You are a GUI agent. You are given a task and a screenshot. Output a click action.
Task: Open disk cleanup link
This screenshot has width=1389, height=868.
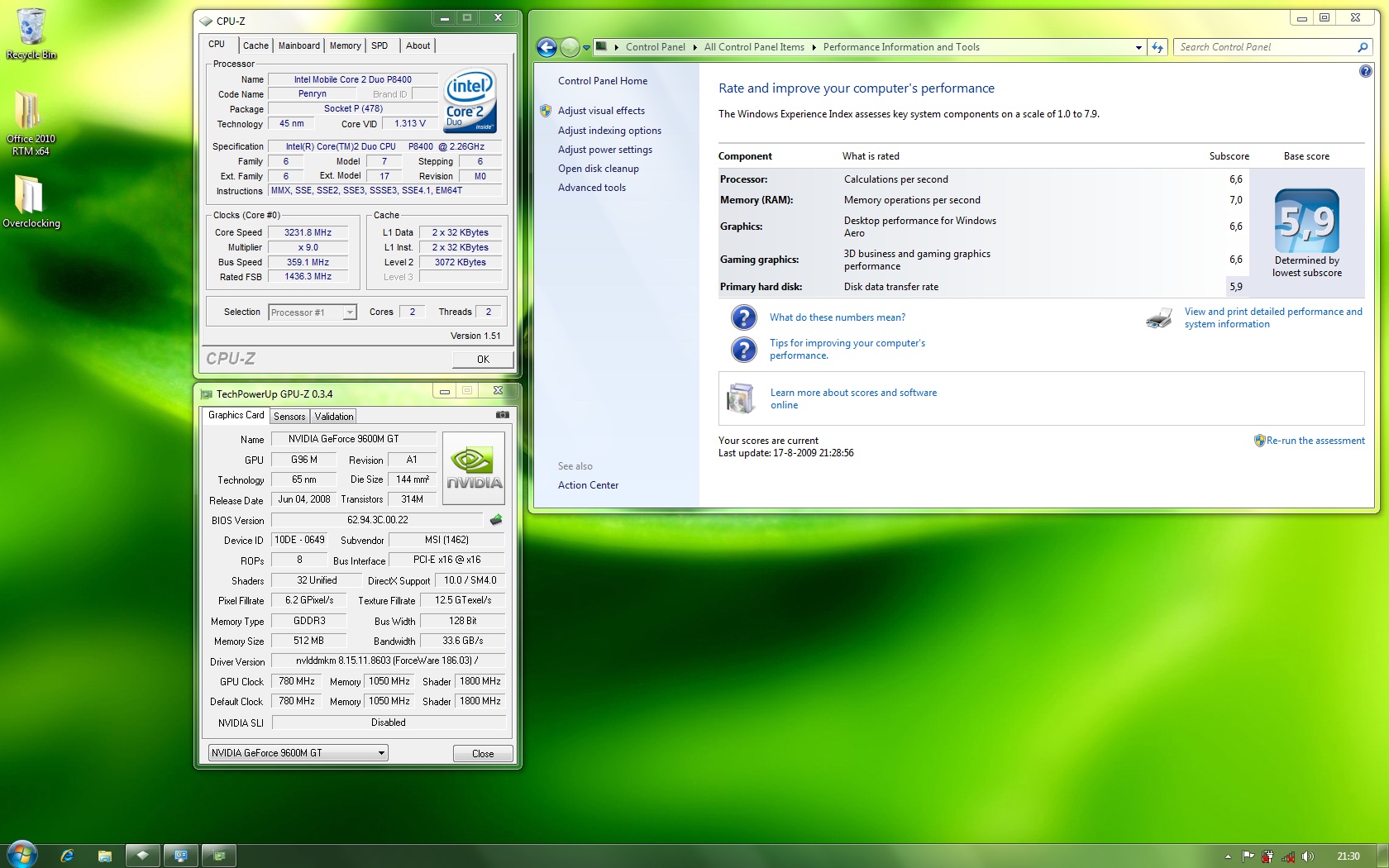[x=599, y=169]
